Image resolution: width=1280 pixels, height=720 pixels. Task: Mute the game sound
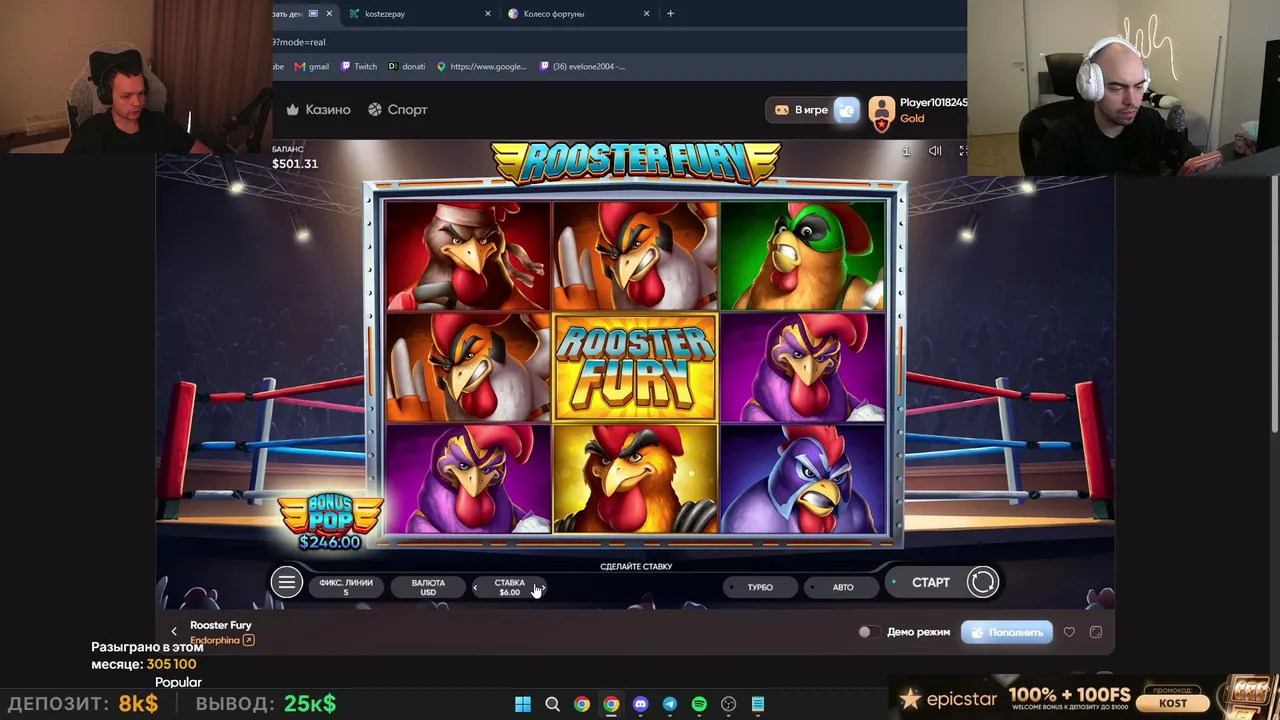935,151
